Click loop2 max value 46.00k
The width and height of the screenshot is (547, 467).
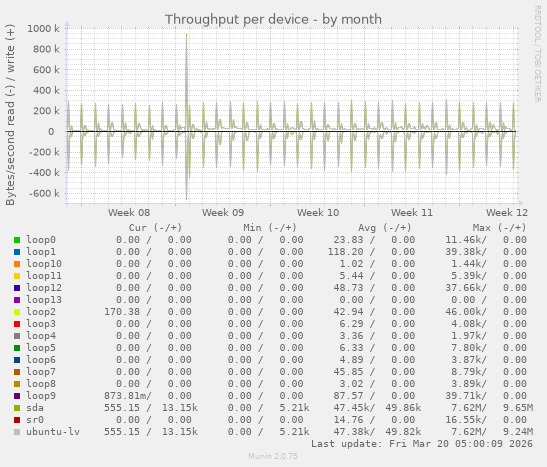463,312
